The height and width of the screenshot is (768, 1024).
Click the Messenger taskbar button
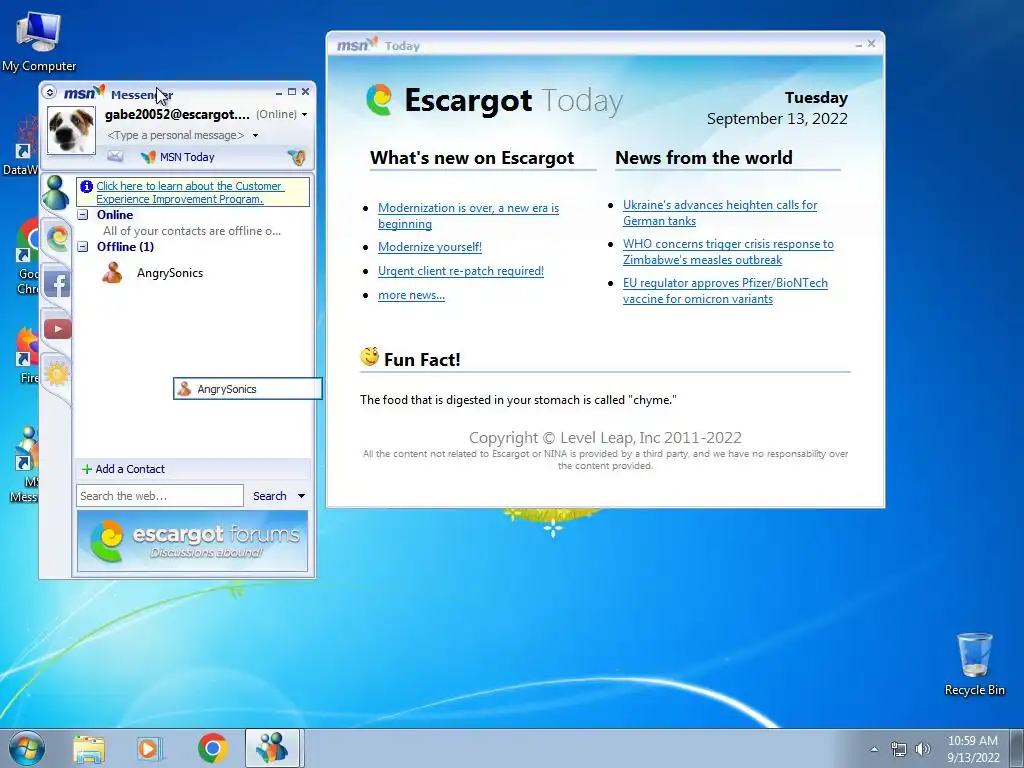(272, 748)
